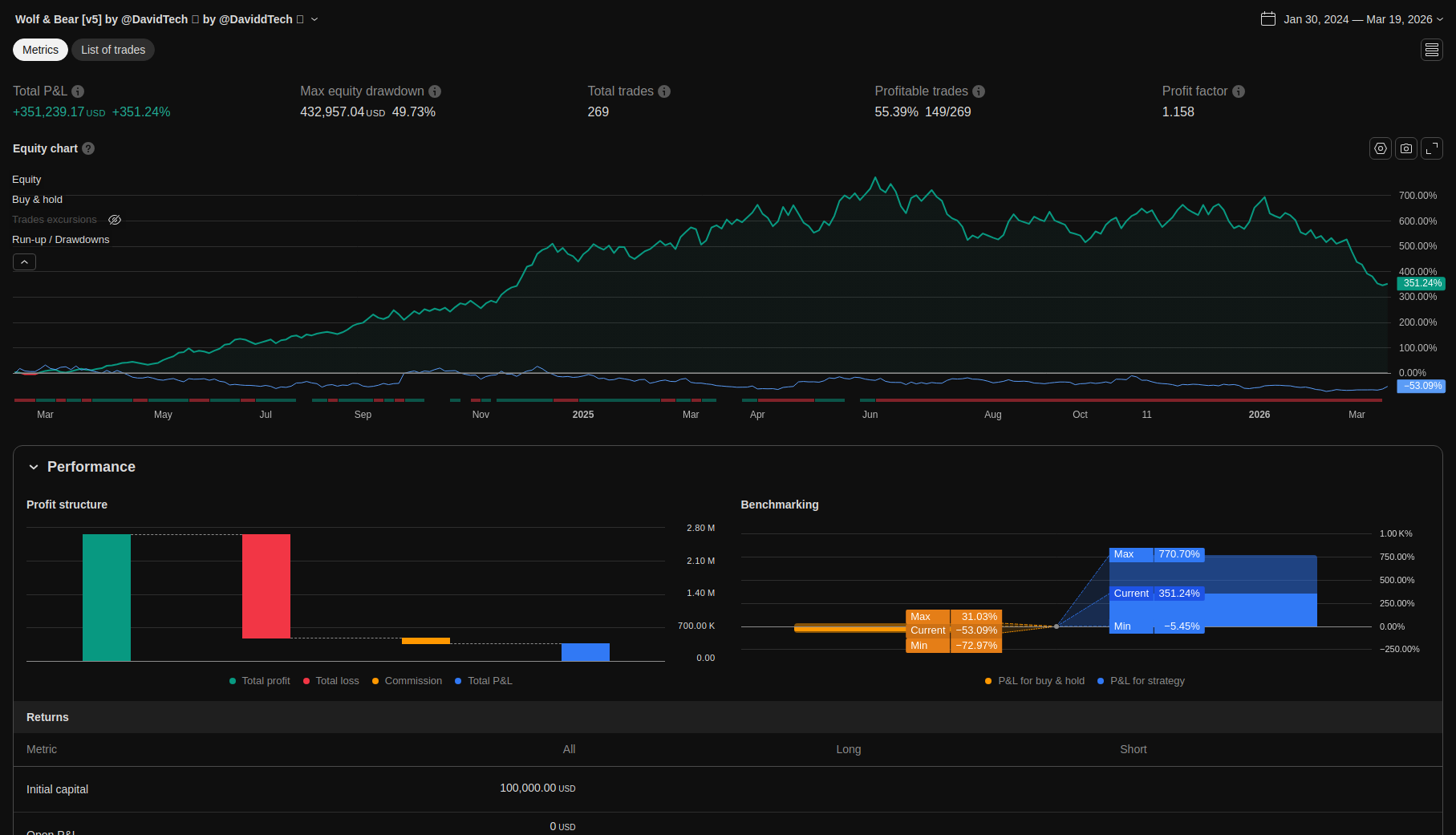Open the Equity chart help question icon
Viewport: 1456px width, 835px height.
pyautogui.click(x=88, y=148)
